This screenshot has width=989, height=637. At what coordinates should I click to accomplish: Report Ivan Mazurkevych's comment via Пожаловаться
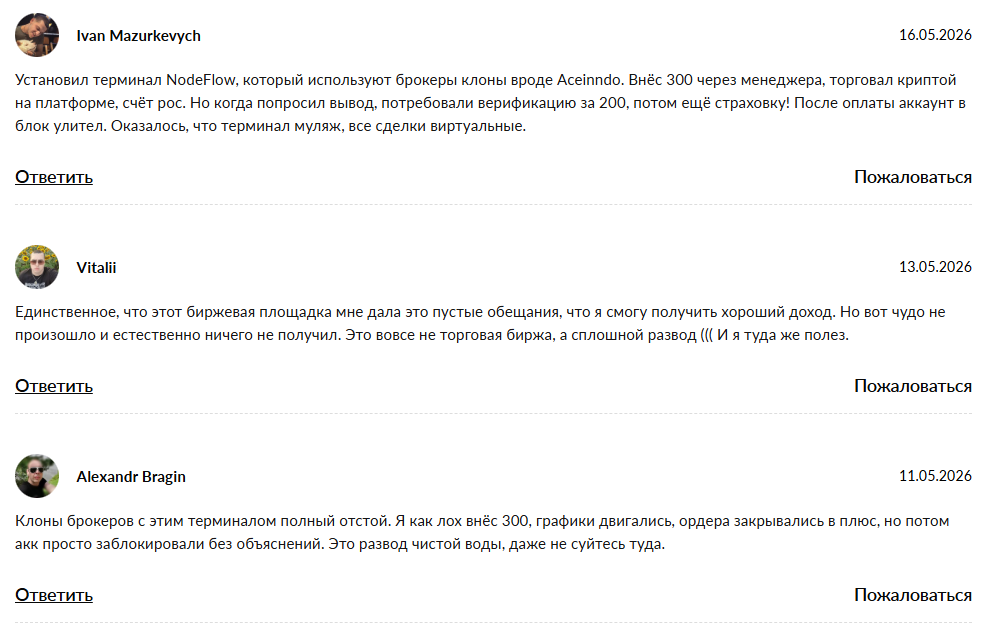(x=913, y=177)
